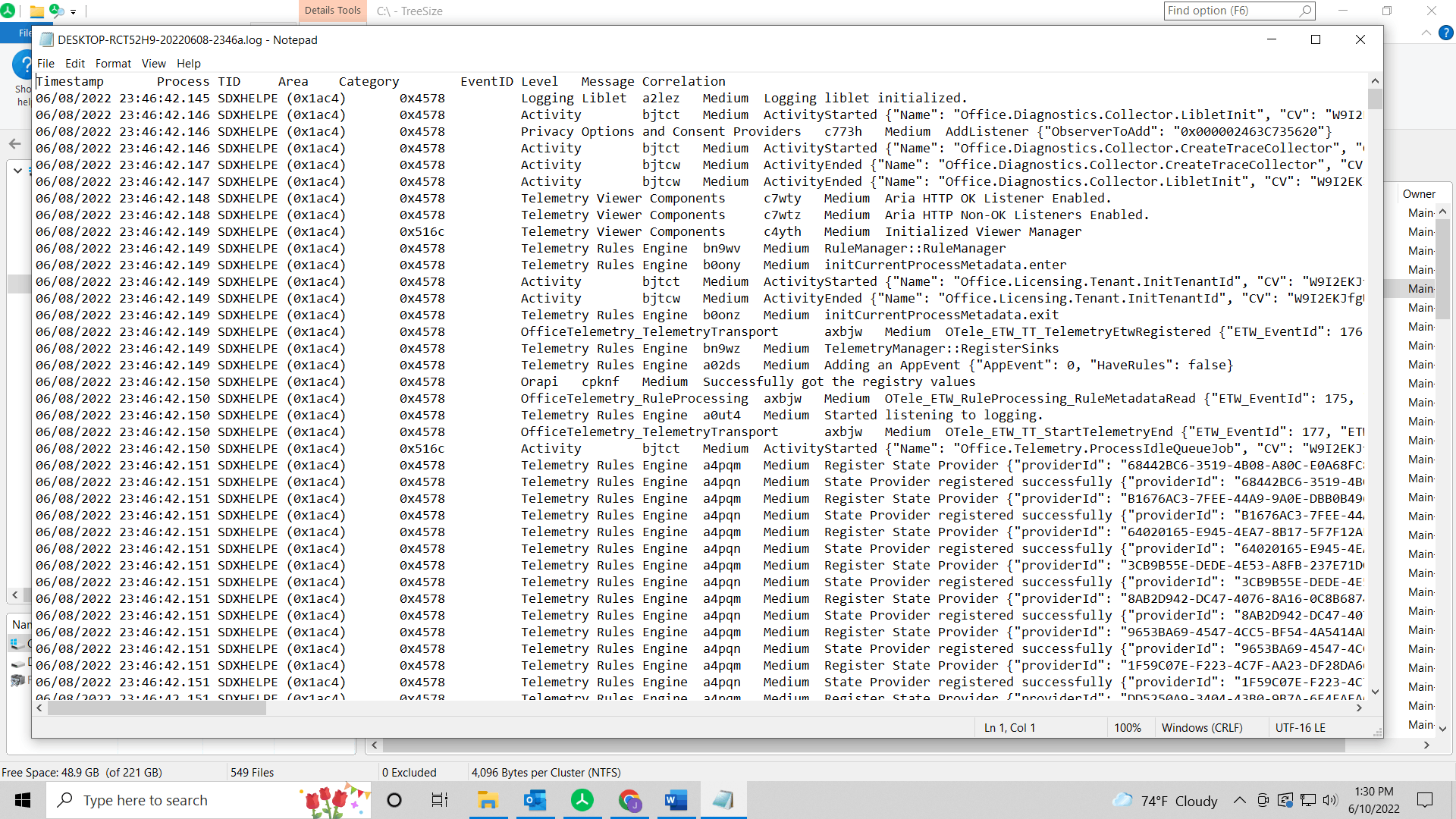Collapse the TreeSize ribbon chevron
1456x819 pixels.
tap(1426, 33)
